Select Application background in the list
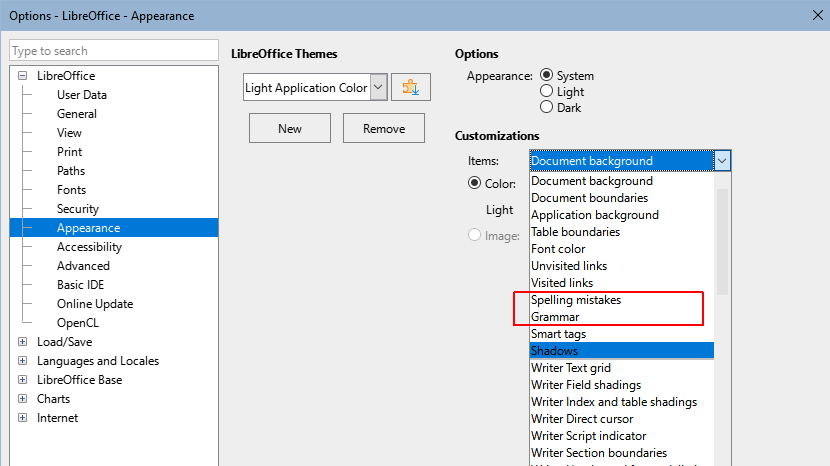The image size is (830, 466). point(622,214)
